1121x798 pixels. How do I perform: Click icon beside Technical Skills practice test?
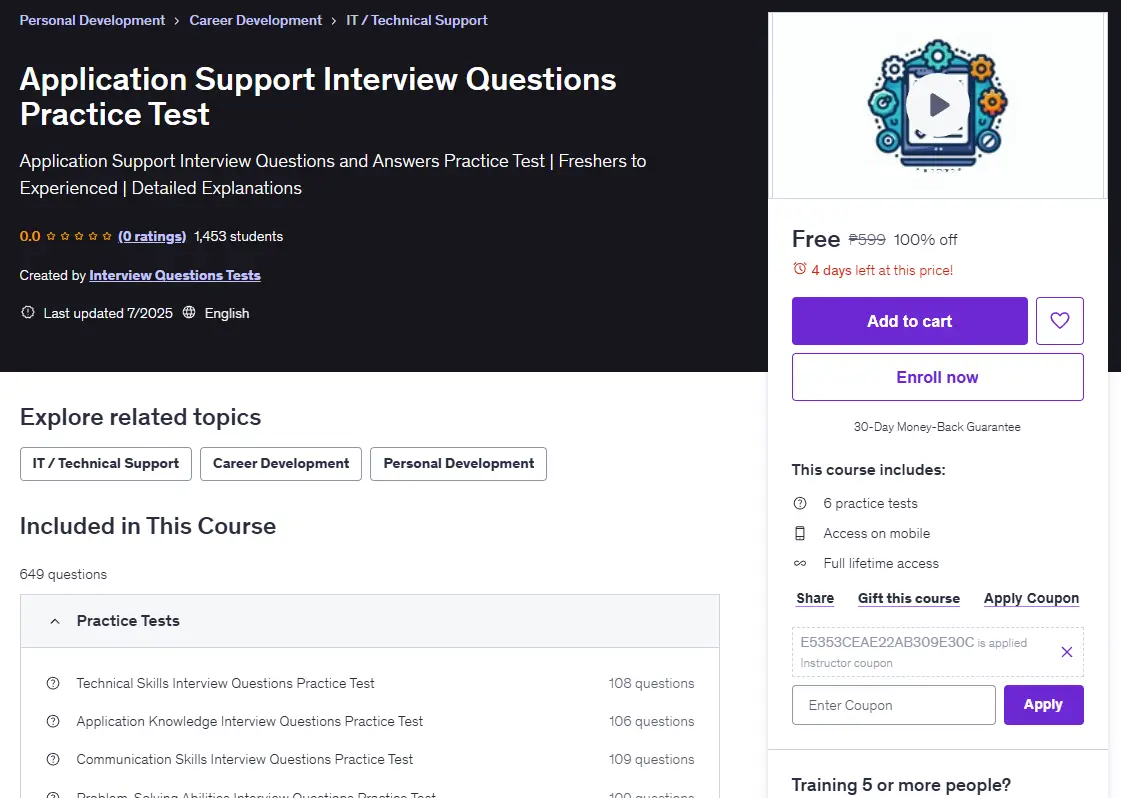(x=53, y=684)
